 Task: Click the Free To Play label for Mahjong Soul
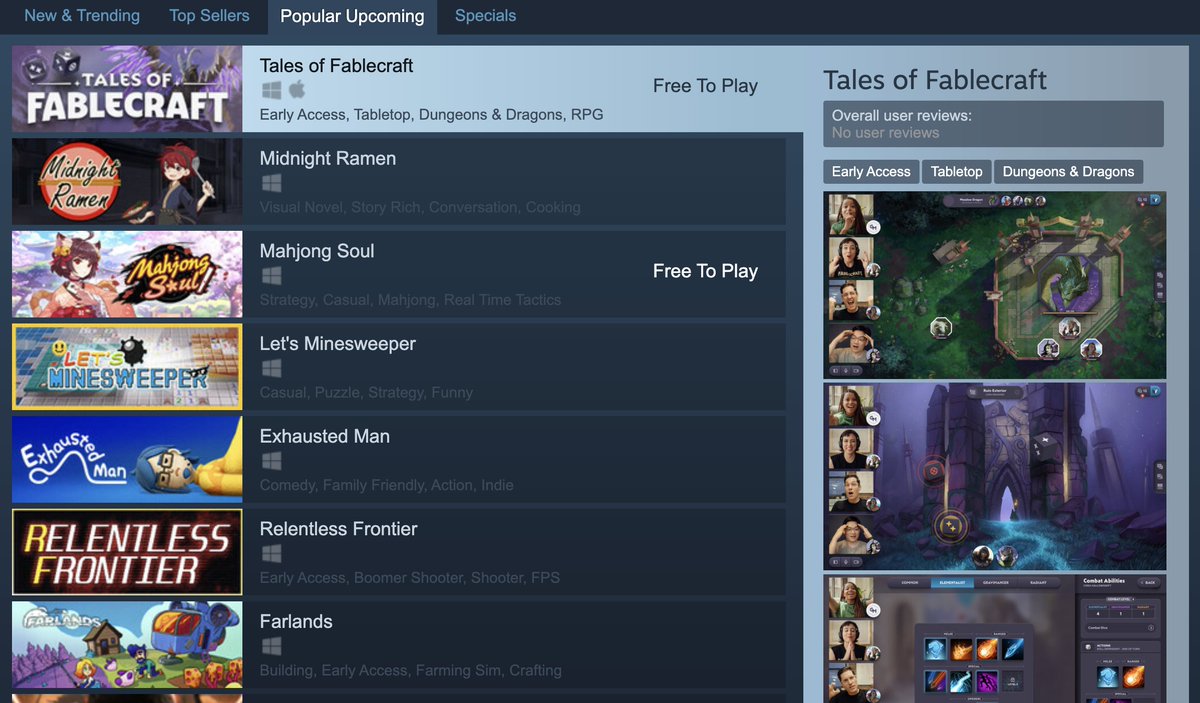click(705, 271)
